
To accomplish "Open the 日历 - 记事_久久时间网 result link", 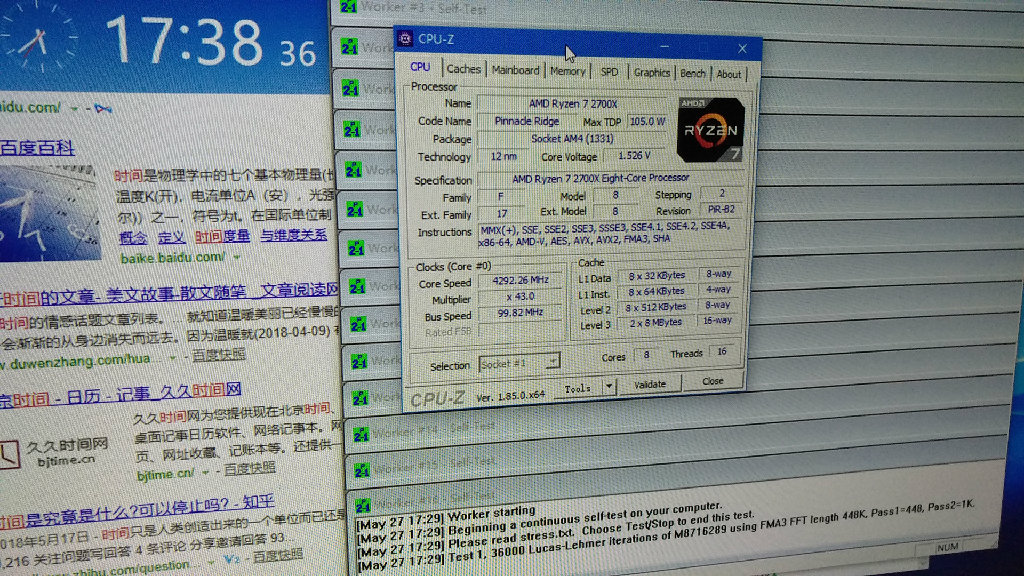I will pos(121,394).
